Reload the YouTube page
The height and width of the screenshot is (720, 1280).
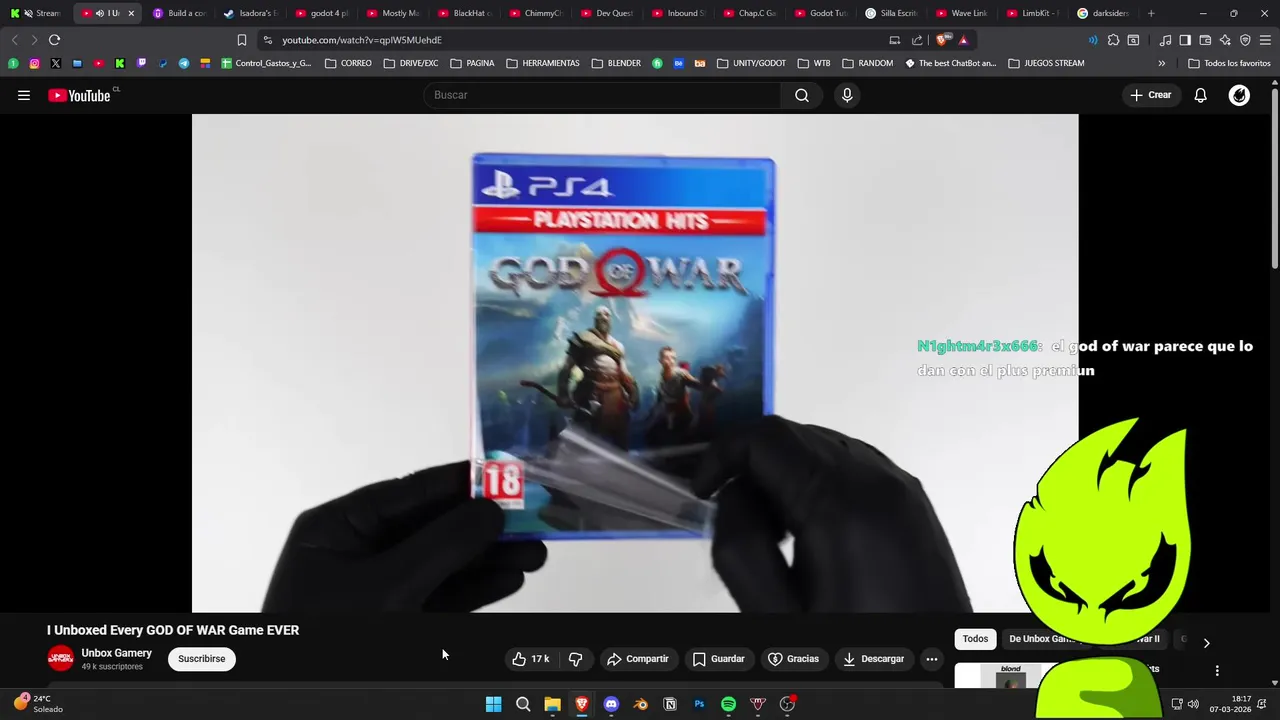click(x=54, y=40)
